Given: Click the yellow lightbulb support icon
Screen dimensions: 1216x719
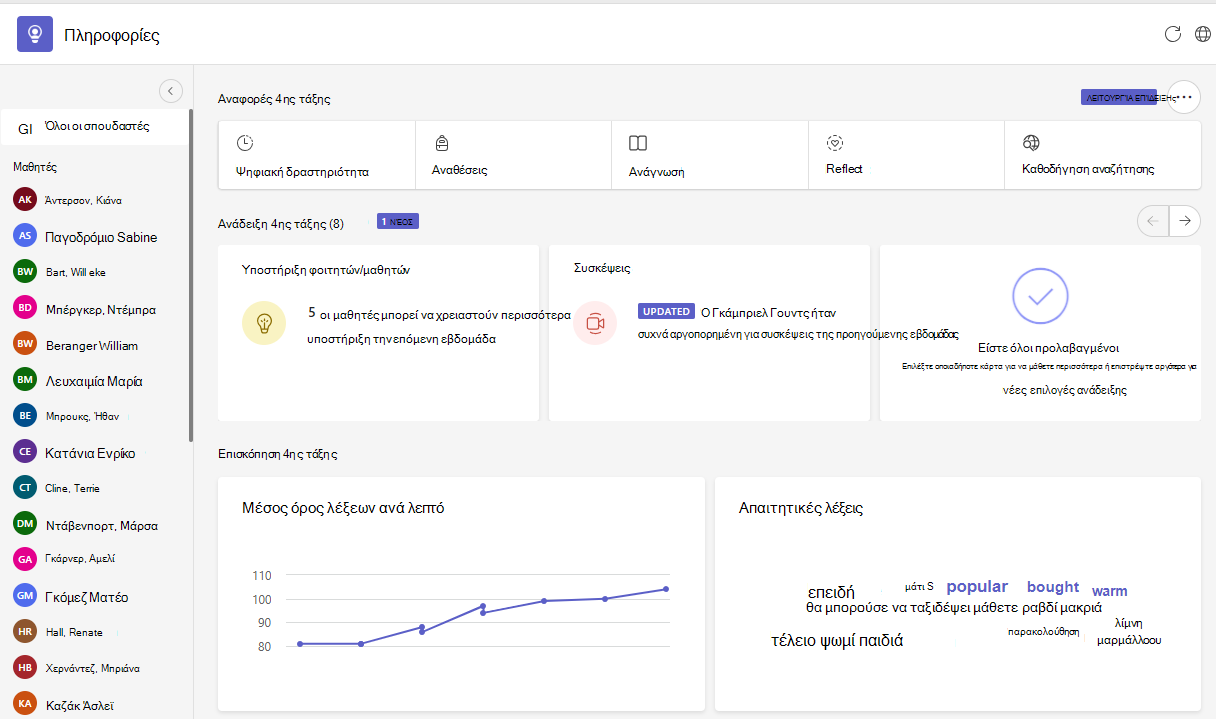Looking at the screenshot, I should (x=264, y=323).
